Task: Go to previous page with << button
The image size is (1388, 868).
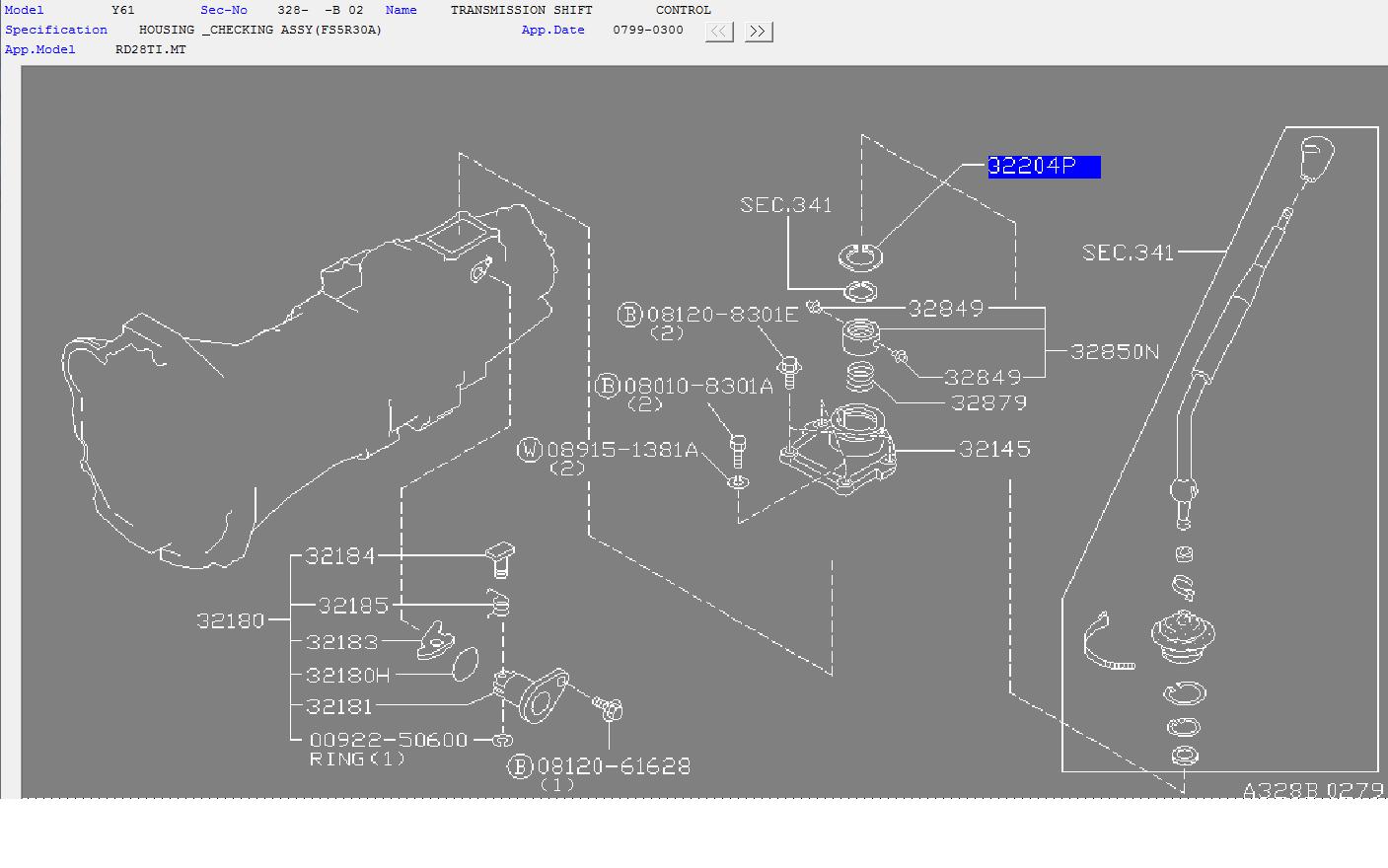Action: click(719, 32)
